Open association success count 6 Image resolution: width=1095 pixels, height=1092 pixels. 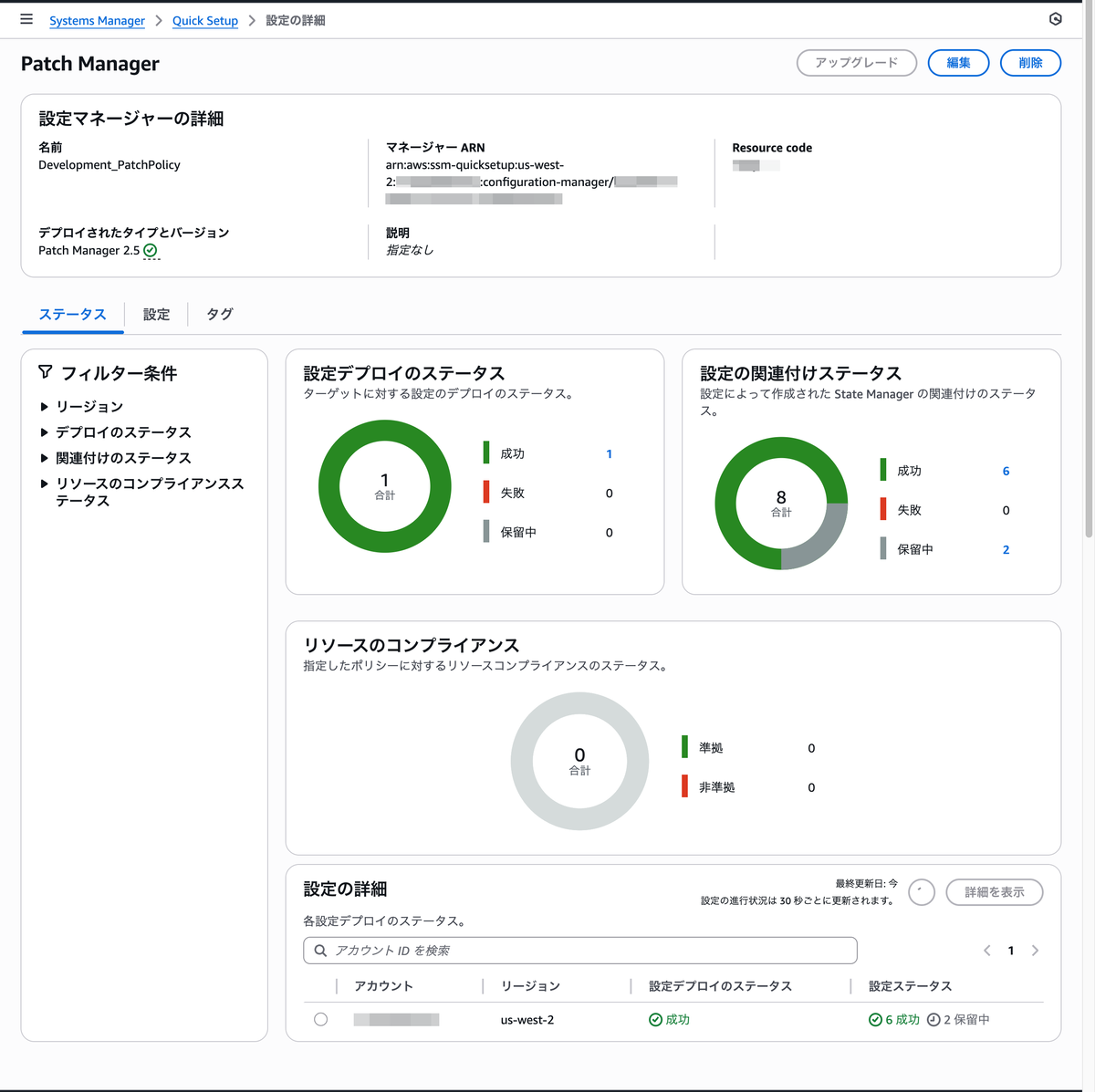1006,472
